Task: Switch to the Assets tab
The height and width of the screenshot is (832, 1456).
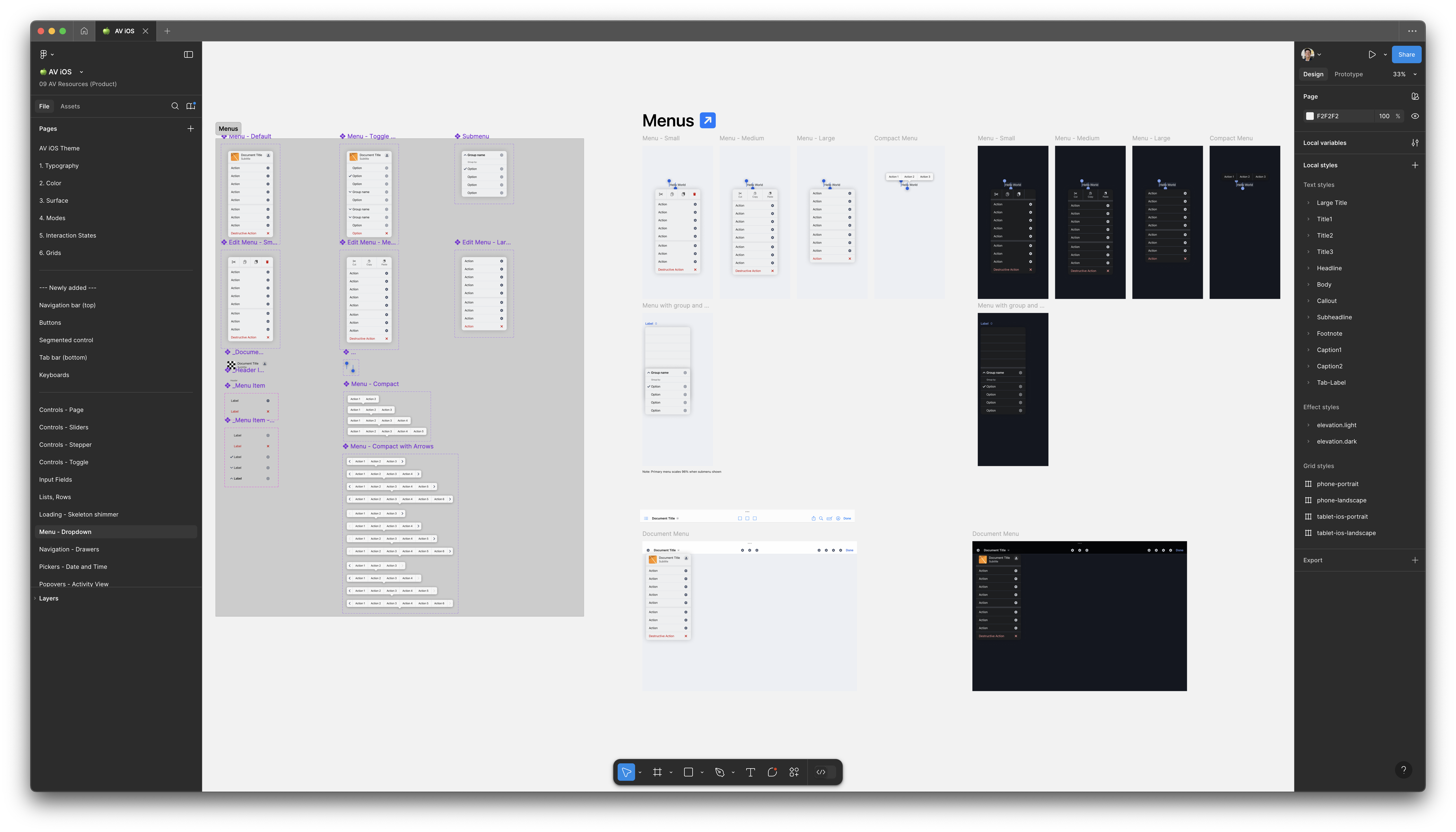Action: [x=70, y=106]
